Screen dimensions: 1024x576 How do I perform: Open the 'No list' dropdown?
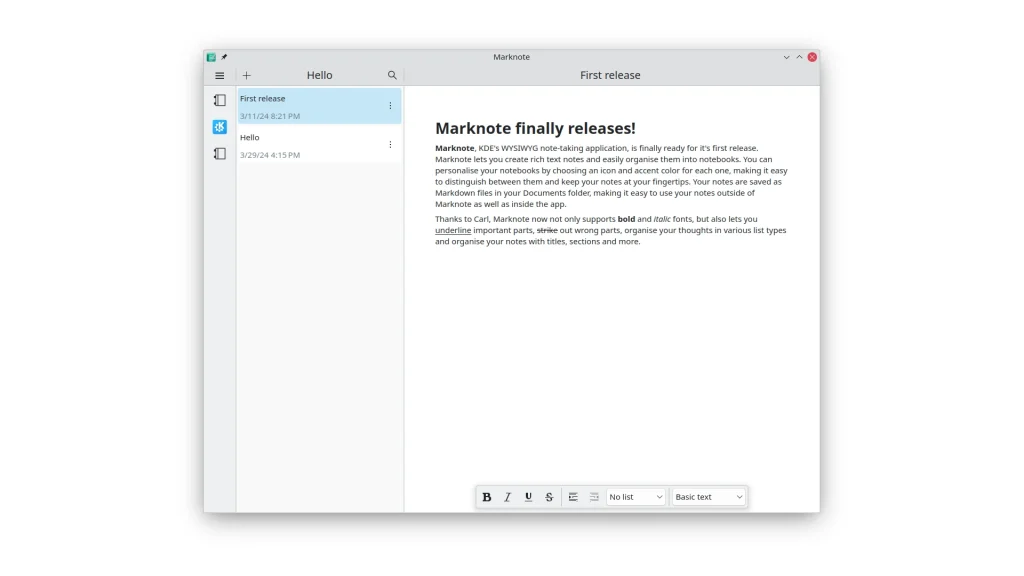point(636,497)
